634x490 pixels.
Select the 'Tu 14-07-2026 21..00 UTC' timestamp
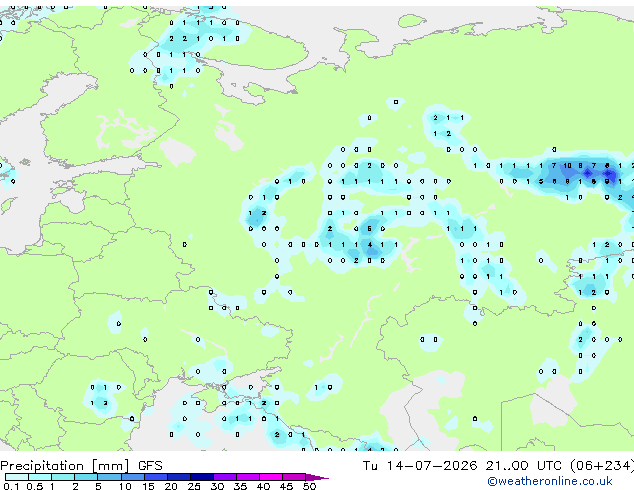click(x=462, y=465)
